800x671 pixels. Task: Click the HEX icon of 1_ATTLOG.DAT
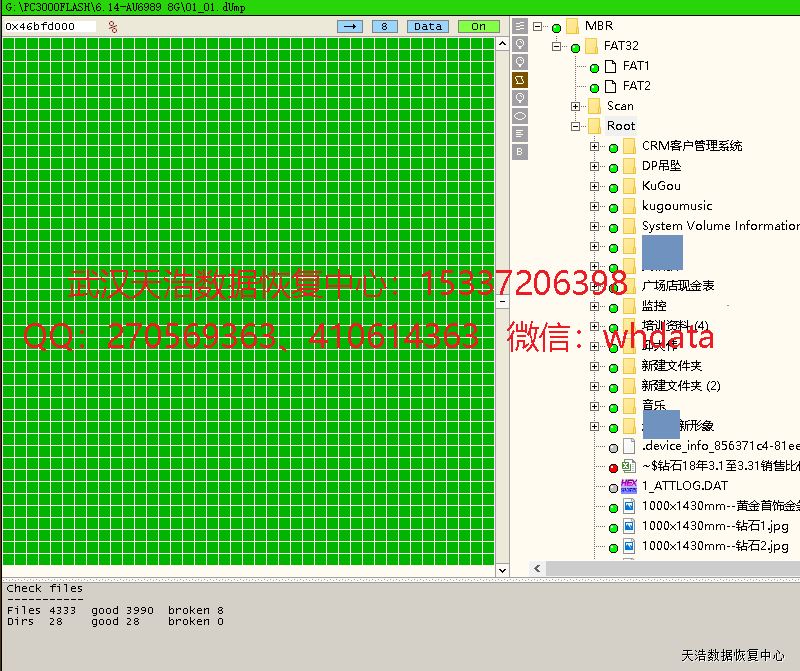coord(629,486)
